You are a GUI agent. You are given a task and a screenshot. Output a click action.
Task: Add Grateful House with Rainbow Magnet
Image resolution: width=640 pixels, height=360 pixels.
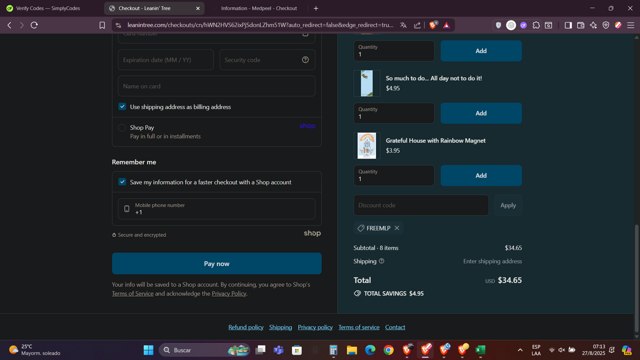[x=481, y=176]
